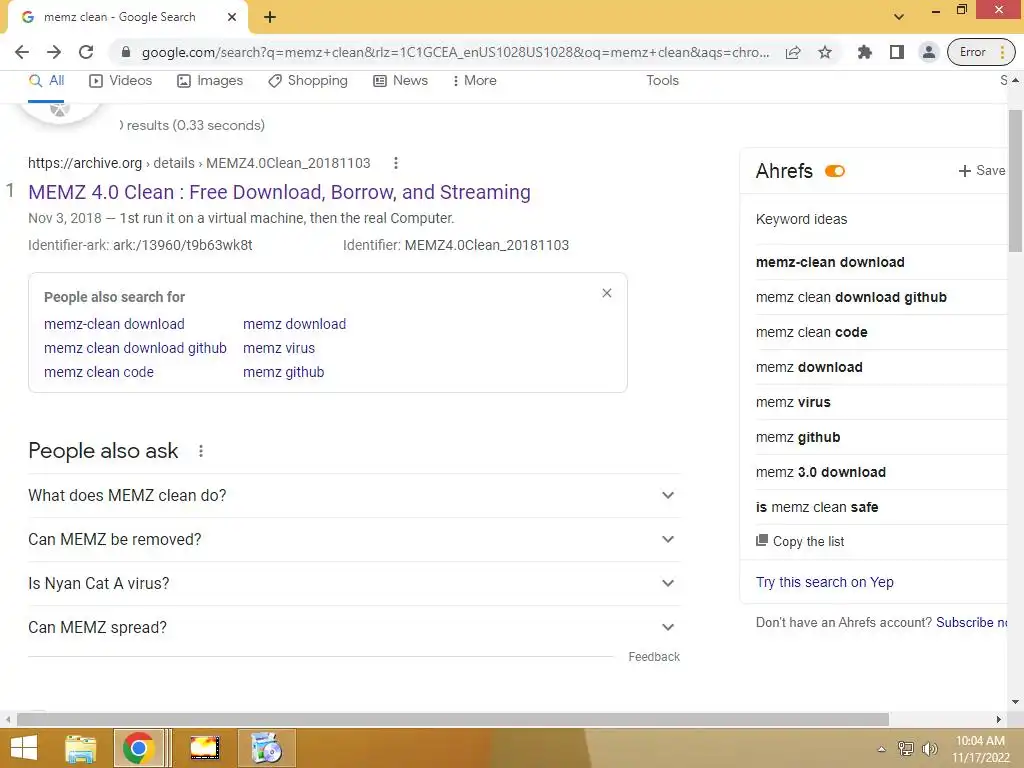Click Save in the Ahrefs panel
1024x768 pixels.
[982, 170]
